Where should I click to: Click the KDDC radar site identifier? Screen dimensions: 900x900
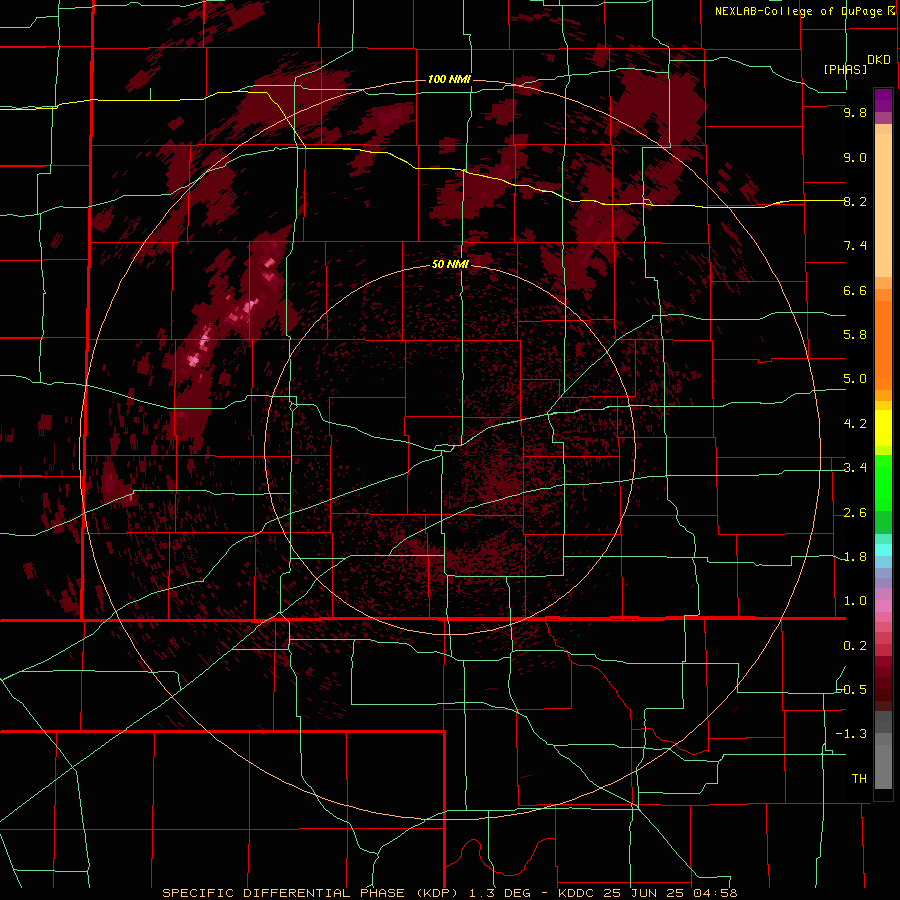[x=578, y=893]
